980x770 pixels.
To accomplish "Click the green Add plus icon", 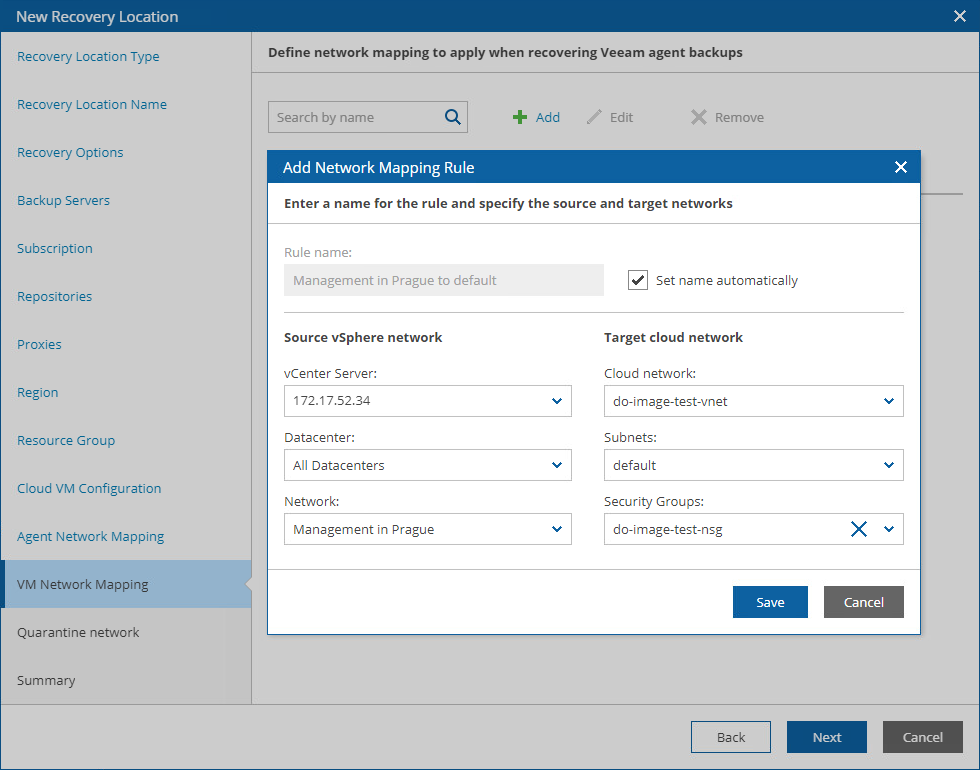I will pos(520,117).
